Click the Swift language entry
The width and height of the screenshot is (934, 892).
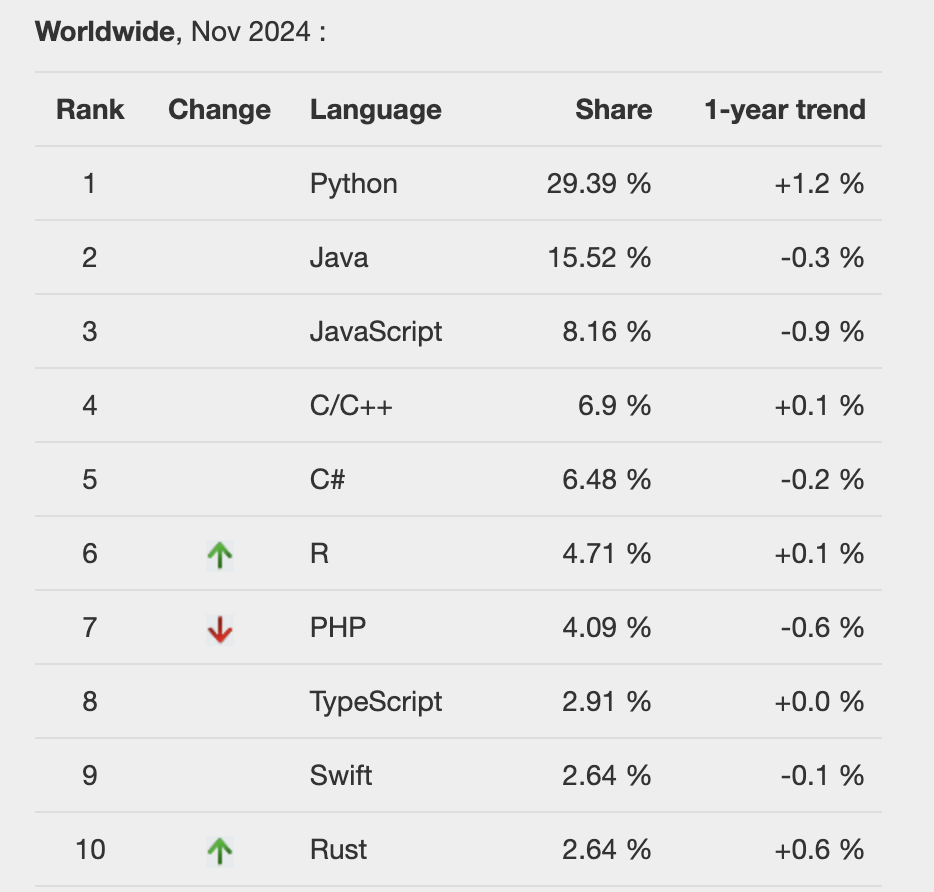coord(341,776)
